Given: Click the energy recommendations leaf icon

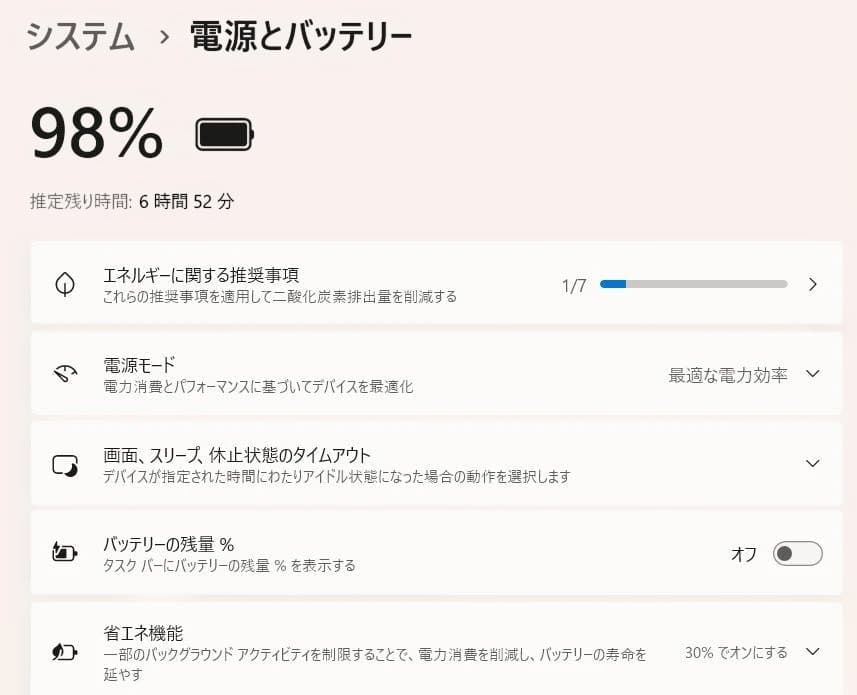Looking at the screenshot, I should pos(65,284).
